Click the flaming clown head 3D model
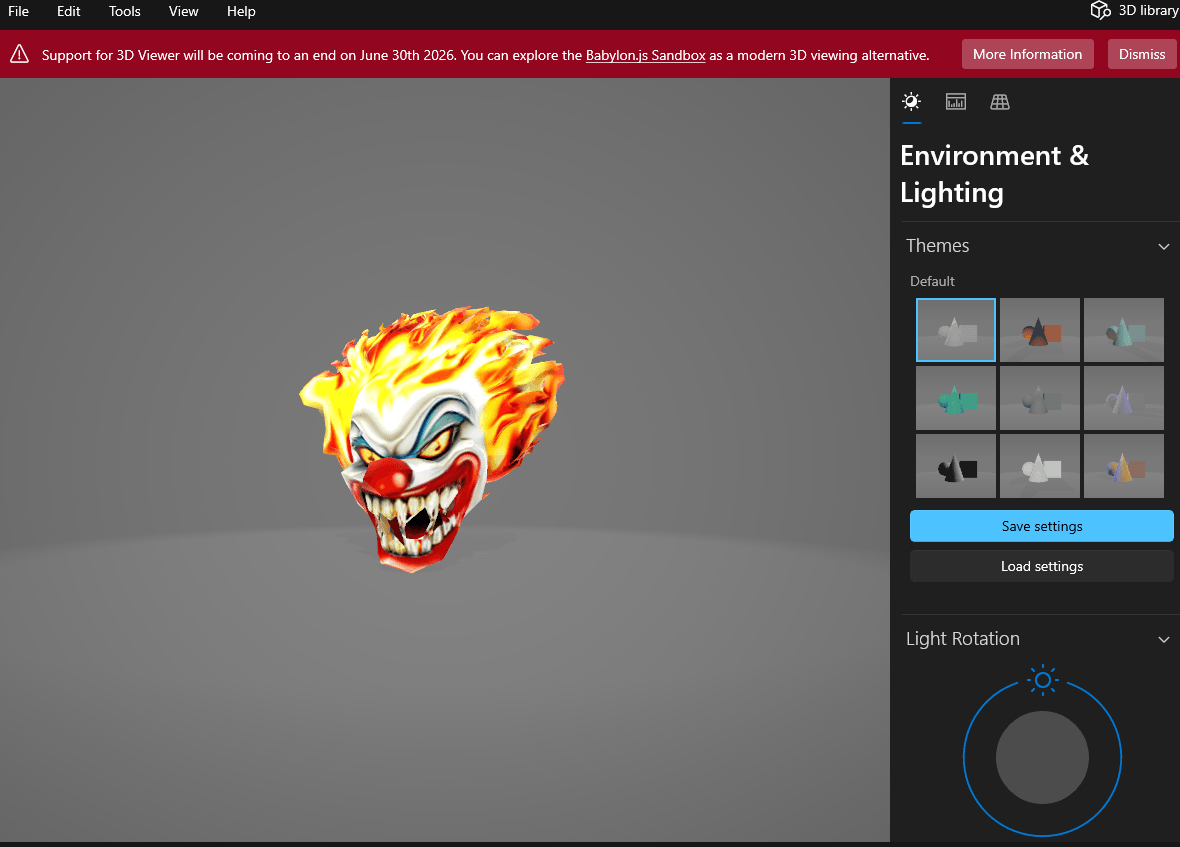The width and height of the screenshot is (1180, 847). 431,439
